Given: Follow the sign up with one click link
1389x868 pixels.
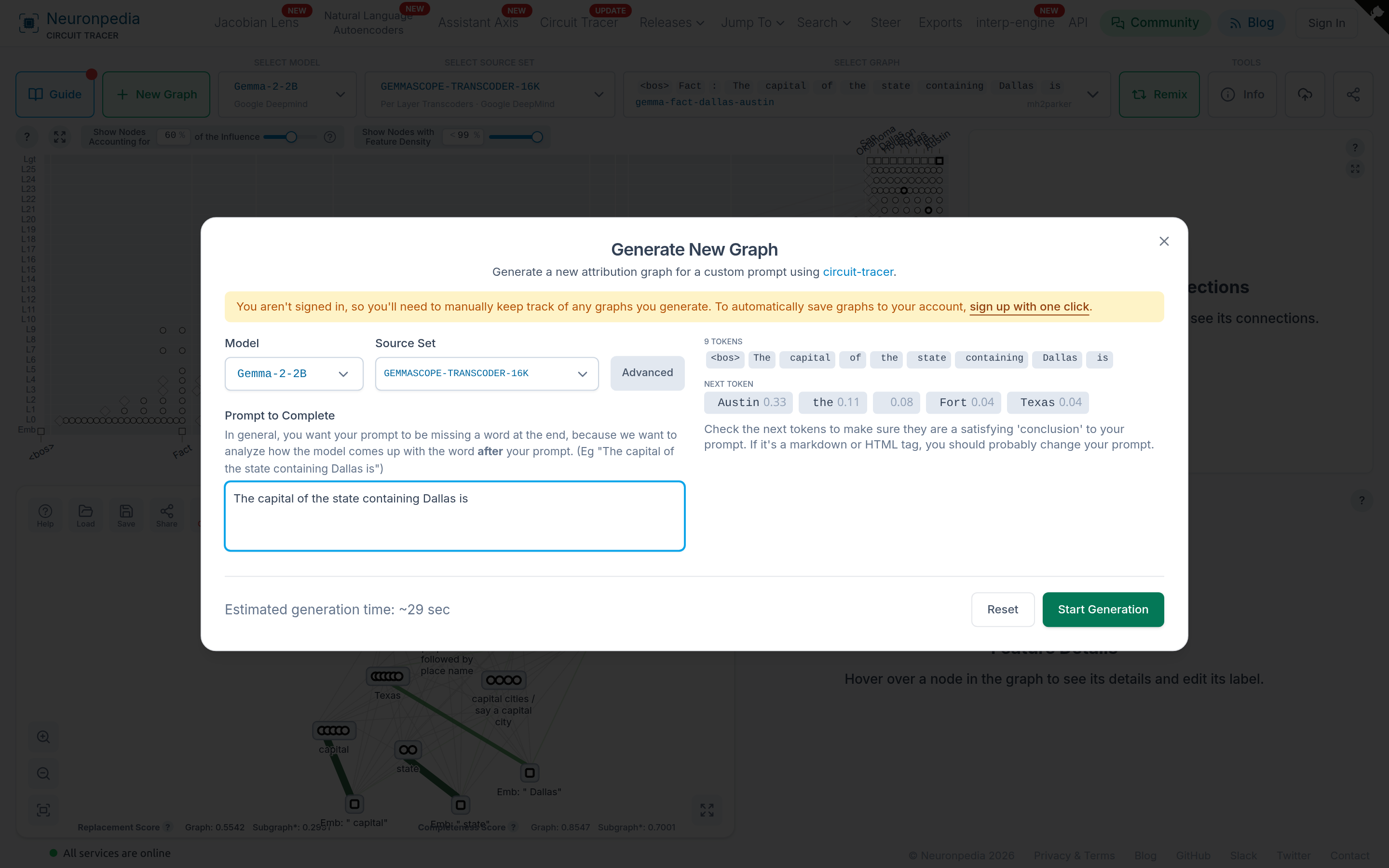Looking at the screenshot, I should click(x=1029, y=307).
